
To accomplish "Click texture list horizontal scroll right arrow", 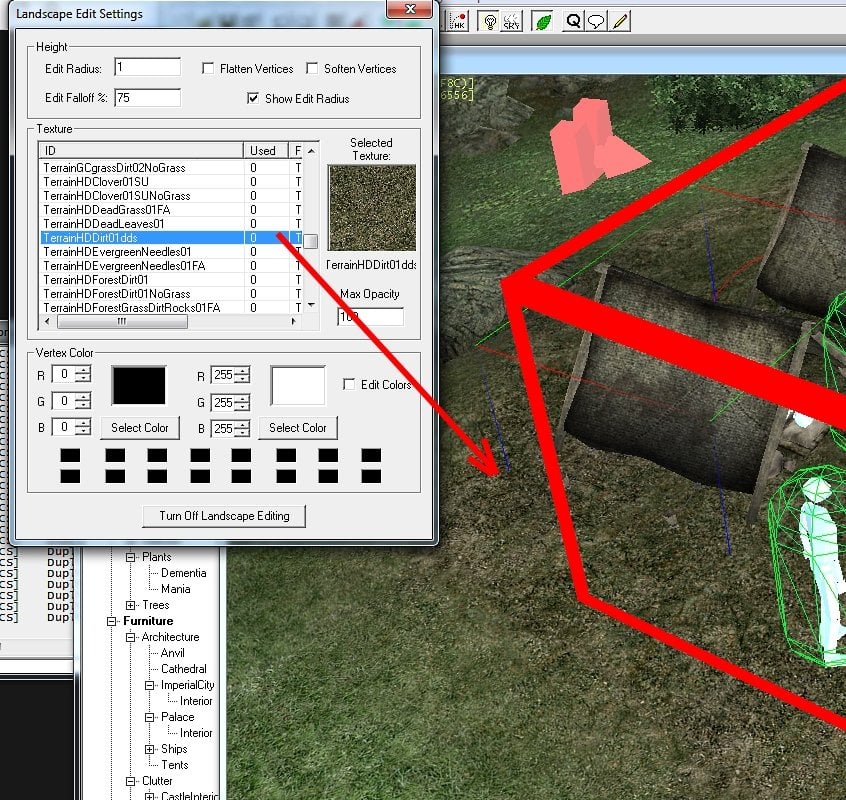I will (x=294, y=322).
